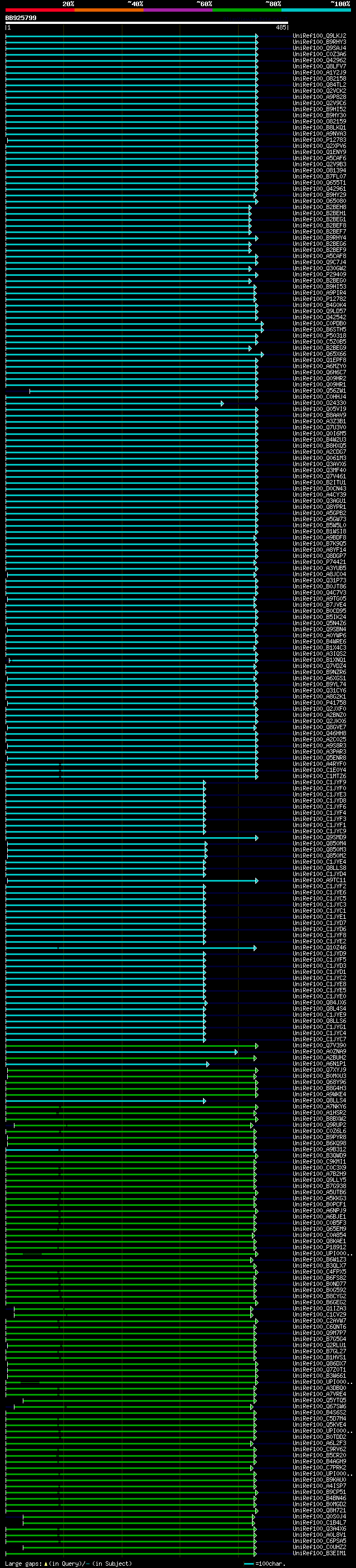Click the green ~80% identity legend segment

246,10
